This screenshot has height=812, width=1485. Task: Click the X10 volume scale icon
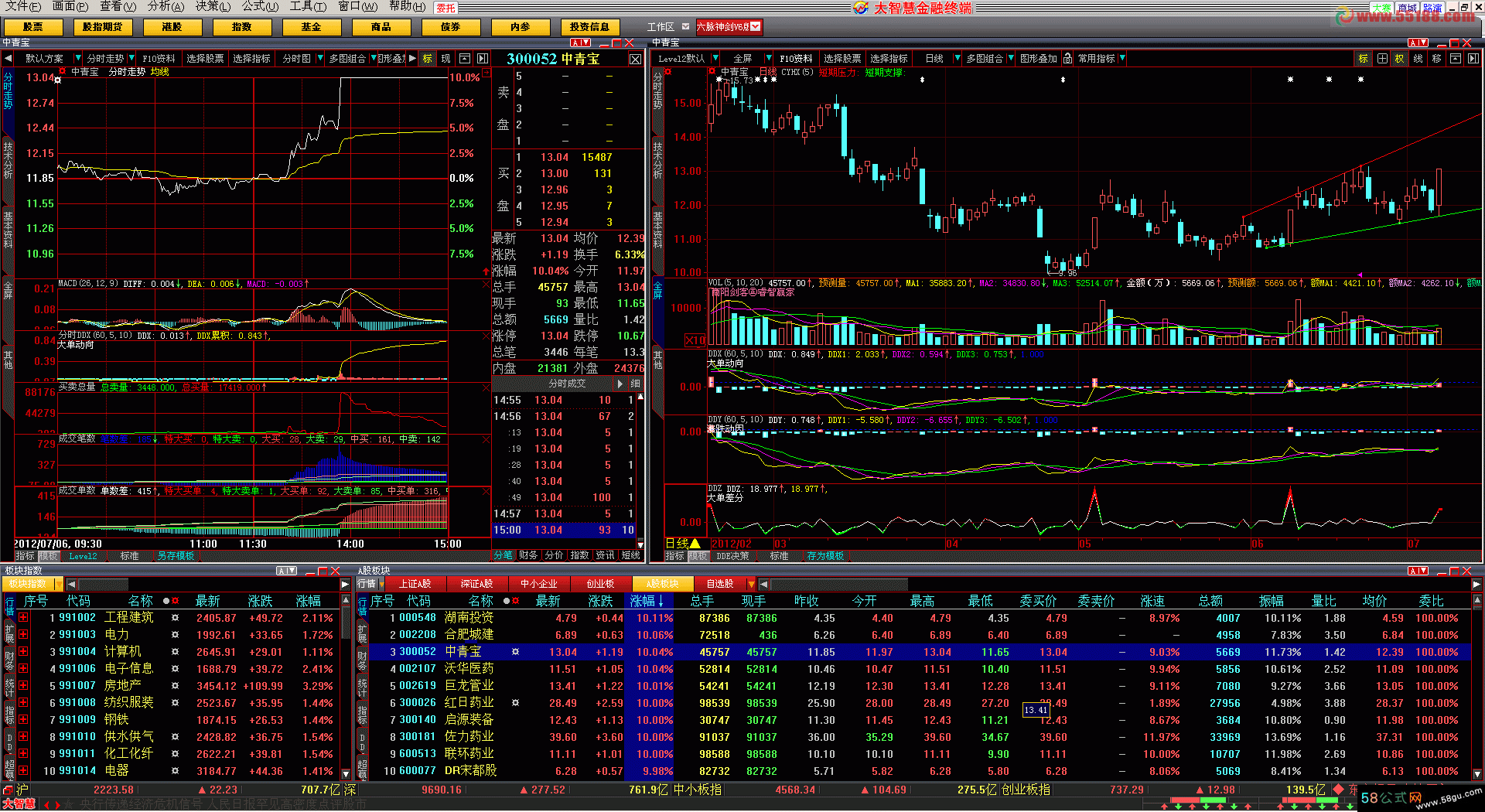[695, 340]
